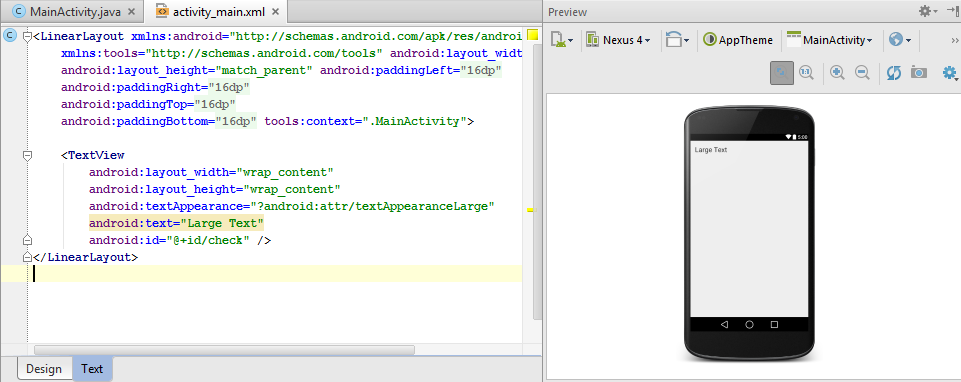The width and height of the screenshot is (961, 382).
Task: Open screen orientation dropdown
Action: pos(677,40)
